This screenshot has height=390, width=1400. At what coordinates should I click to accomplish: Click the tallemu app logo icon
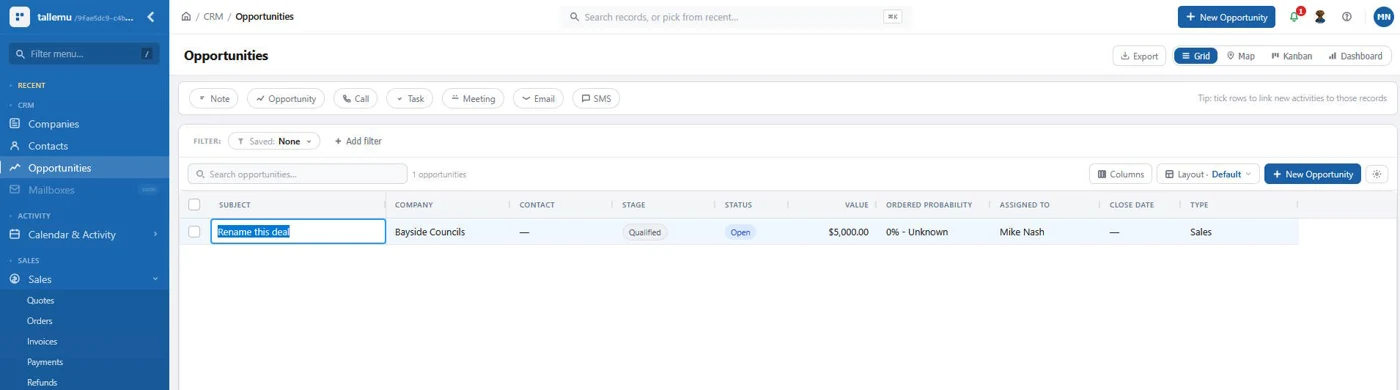[x=20, y=17]
